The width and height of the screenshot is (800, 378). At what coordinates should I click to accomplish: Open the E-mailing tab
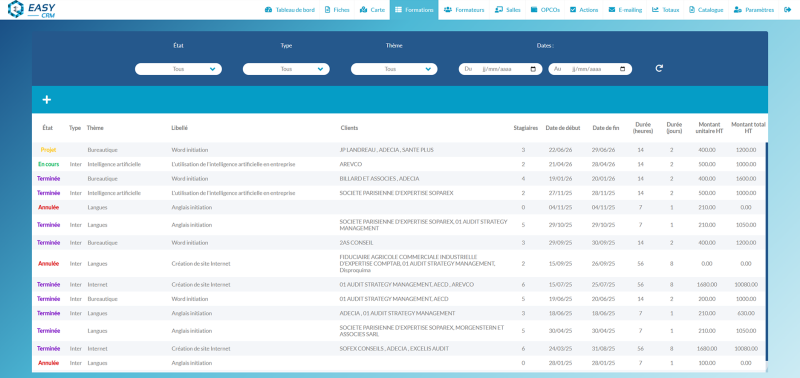tap(625, 10)
